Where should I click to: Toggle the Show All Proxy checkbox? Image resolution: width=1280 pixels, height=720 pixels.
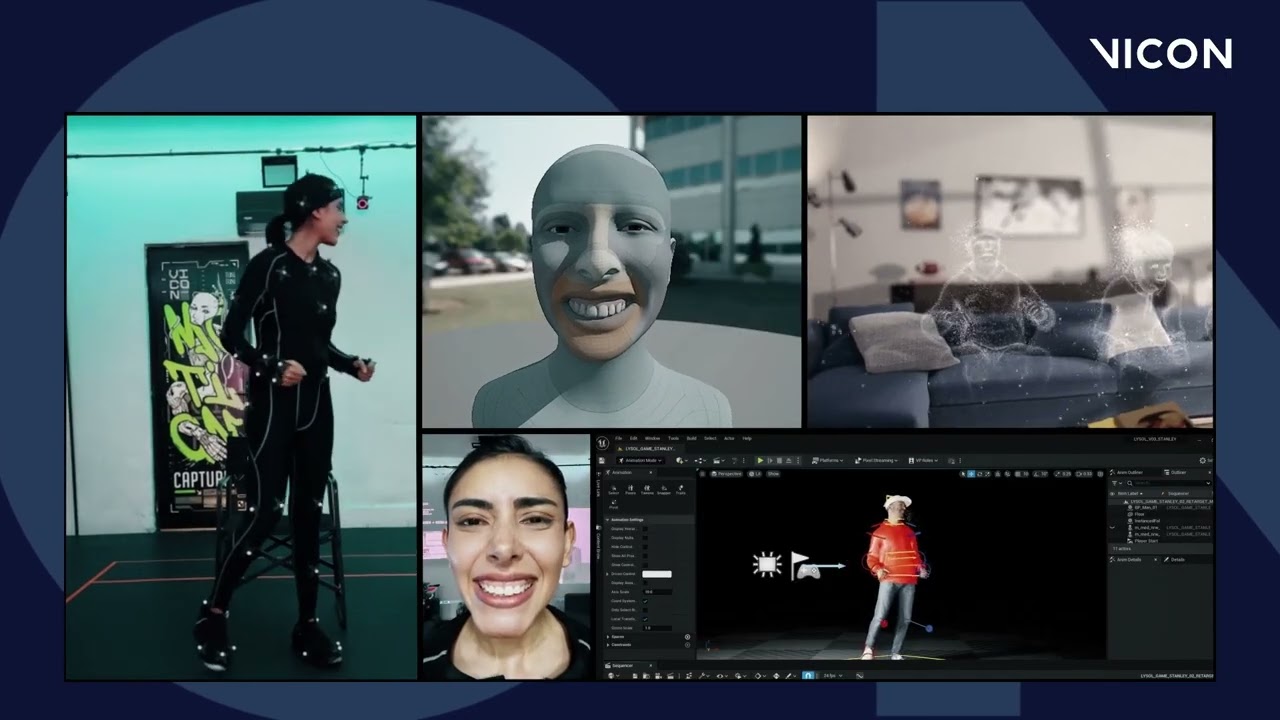pos(645,556)
